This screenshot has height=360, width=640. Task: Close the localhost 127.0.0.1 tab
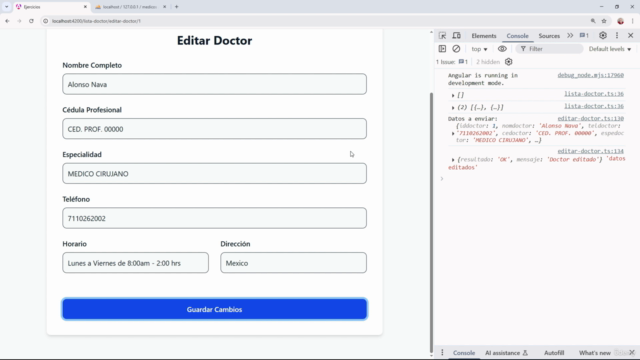164,7
